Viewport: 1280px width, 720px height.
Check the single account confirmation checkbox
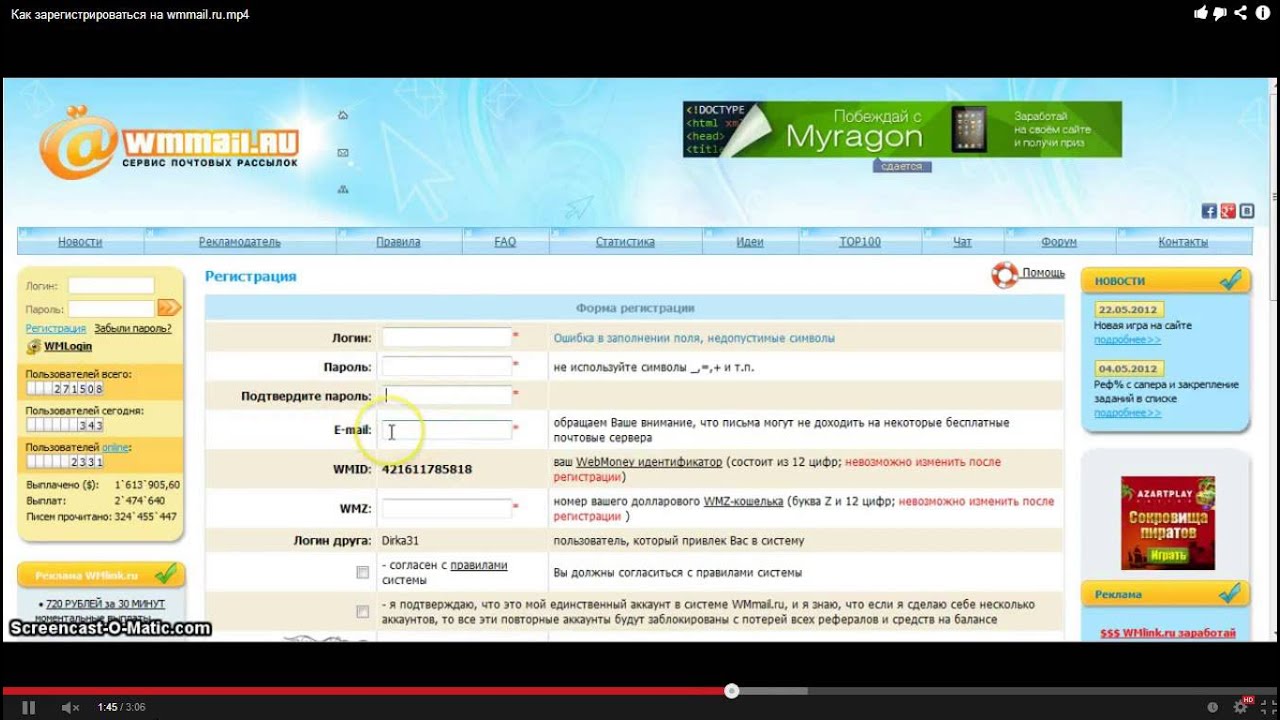point(362,611)
